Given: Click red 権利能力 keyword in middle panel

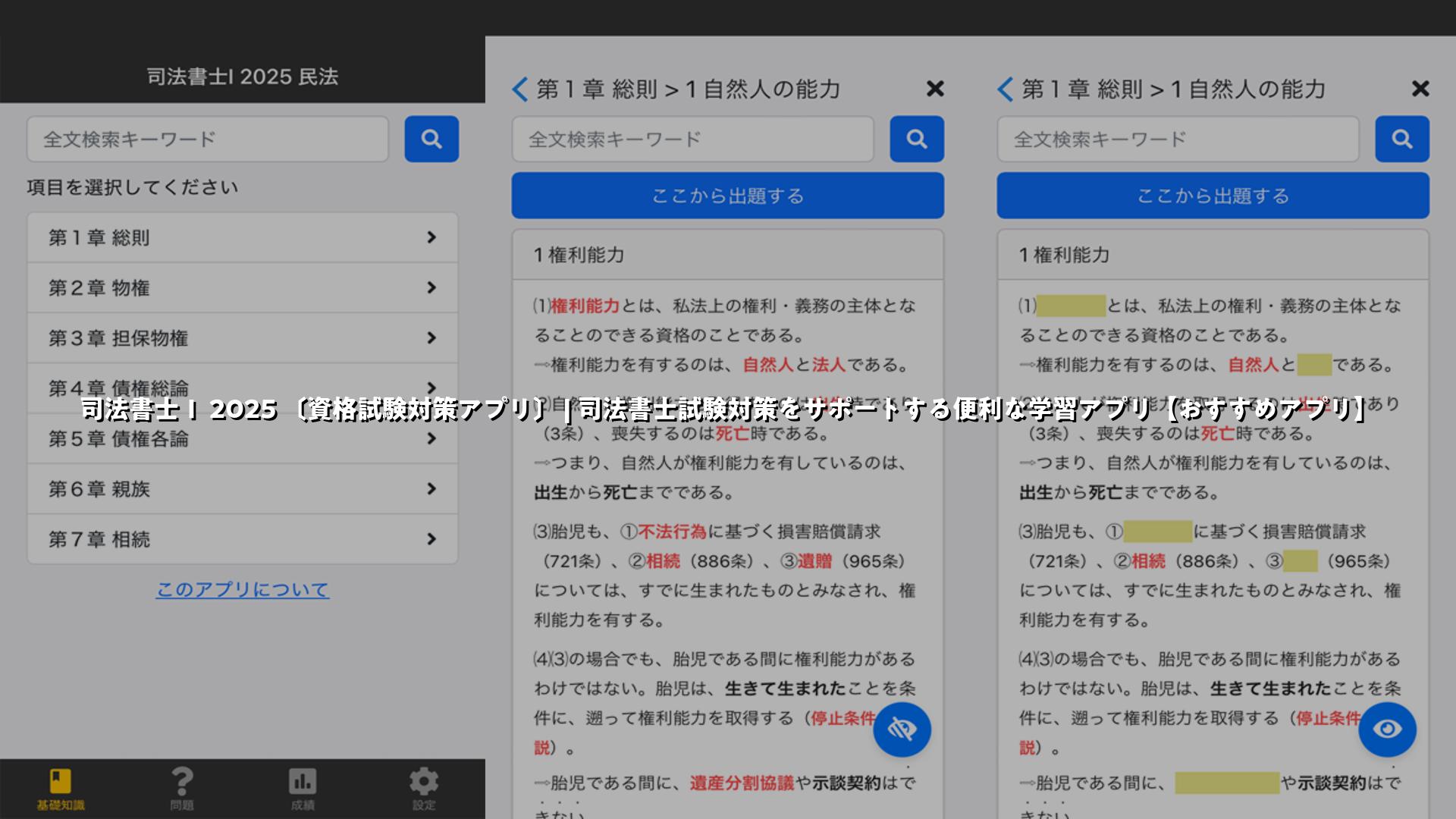Looking at the screenshot, I should [585, 306].
